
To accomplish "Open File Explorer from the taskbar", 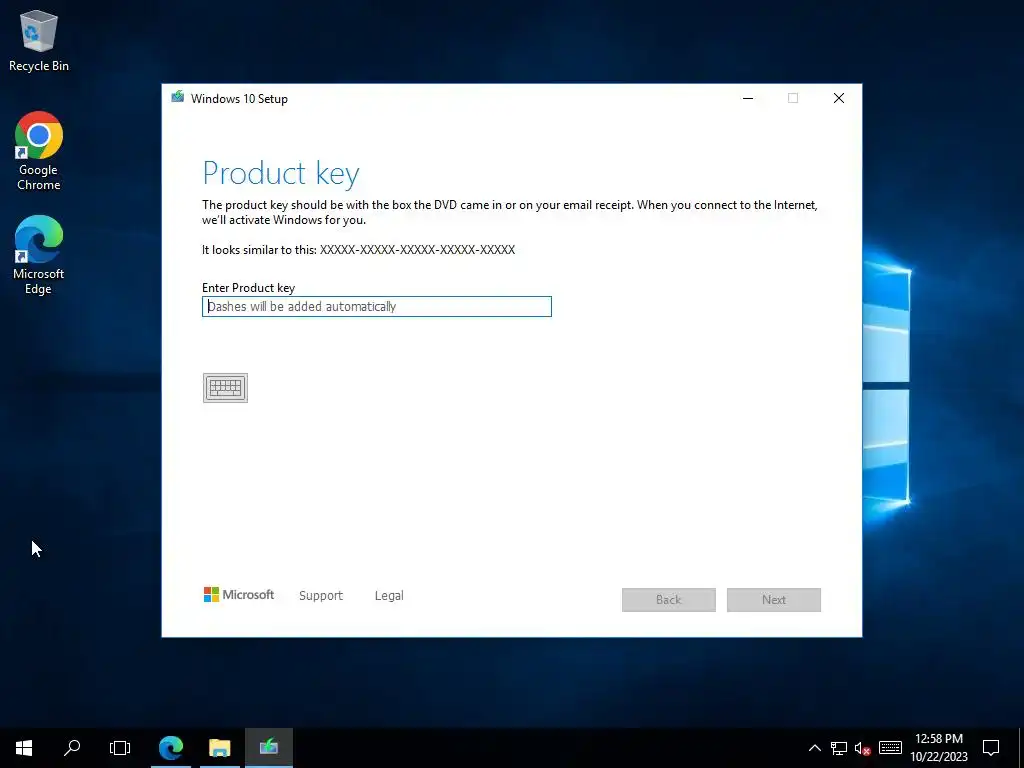I will (x=219, y=748).
